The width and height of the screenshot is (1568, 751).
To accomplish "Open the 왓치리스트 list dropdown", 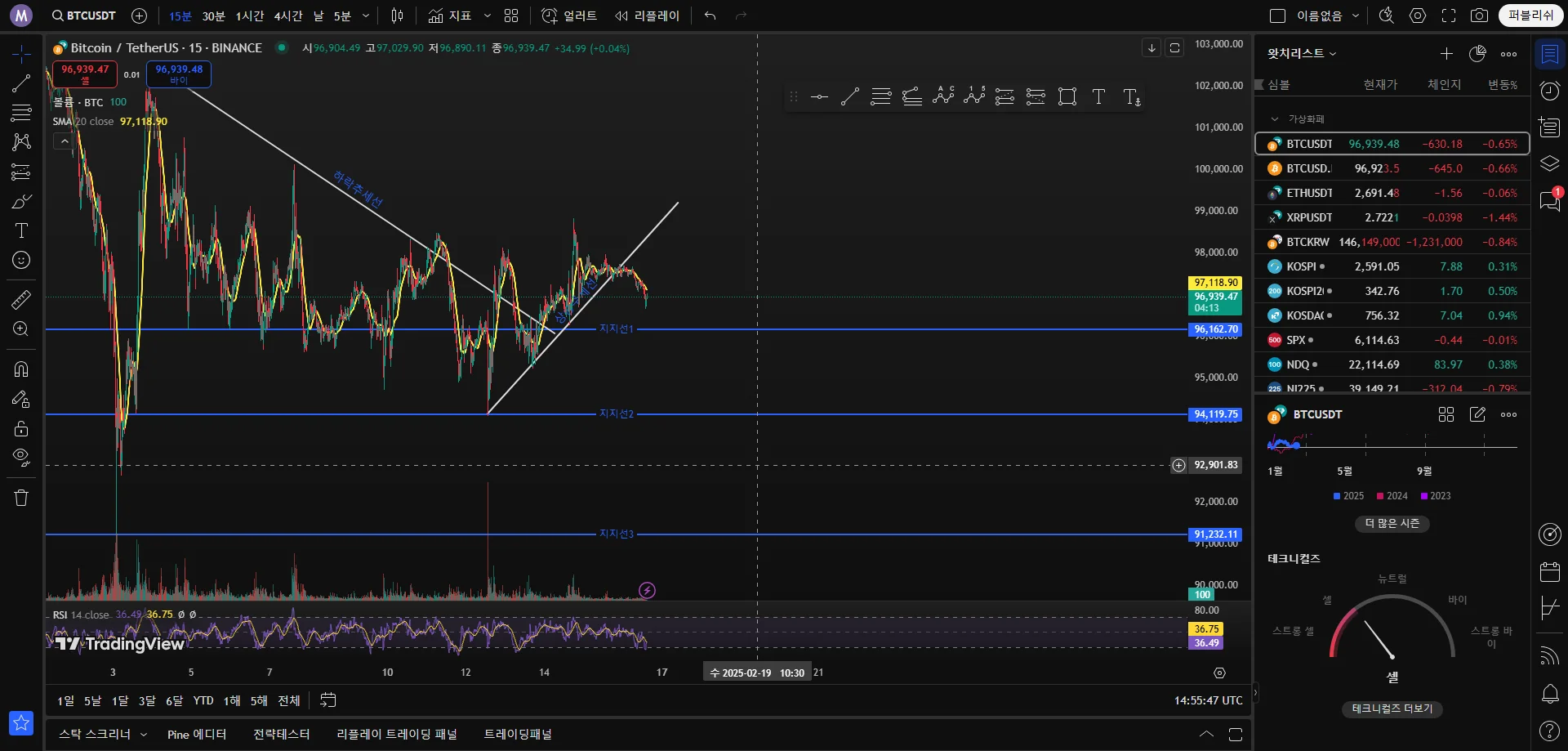I will [1302, 54].
